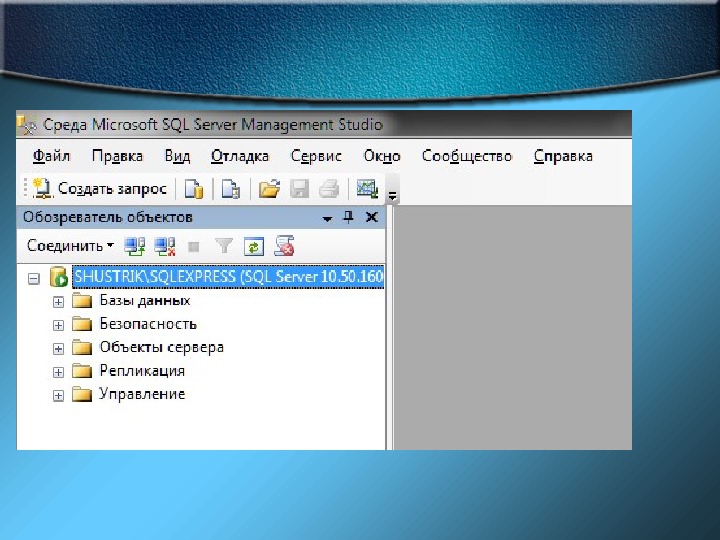Image resolution: width=720 pixels, height=540 pixels.
Task: Select the Репликация tree item
Action: coord(142,371)
